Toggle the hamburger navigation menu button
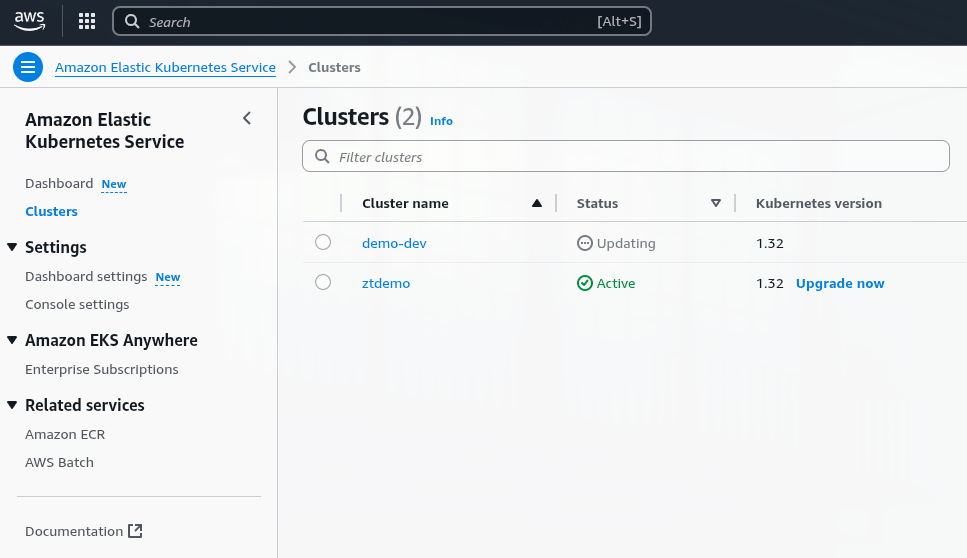This screenshot has width=967, height=558. [27, 67]
